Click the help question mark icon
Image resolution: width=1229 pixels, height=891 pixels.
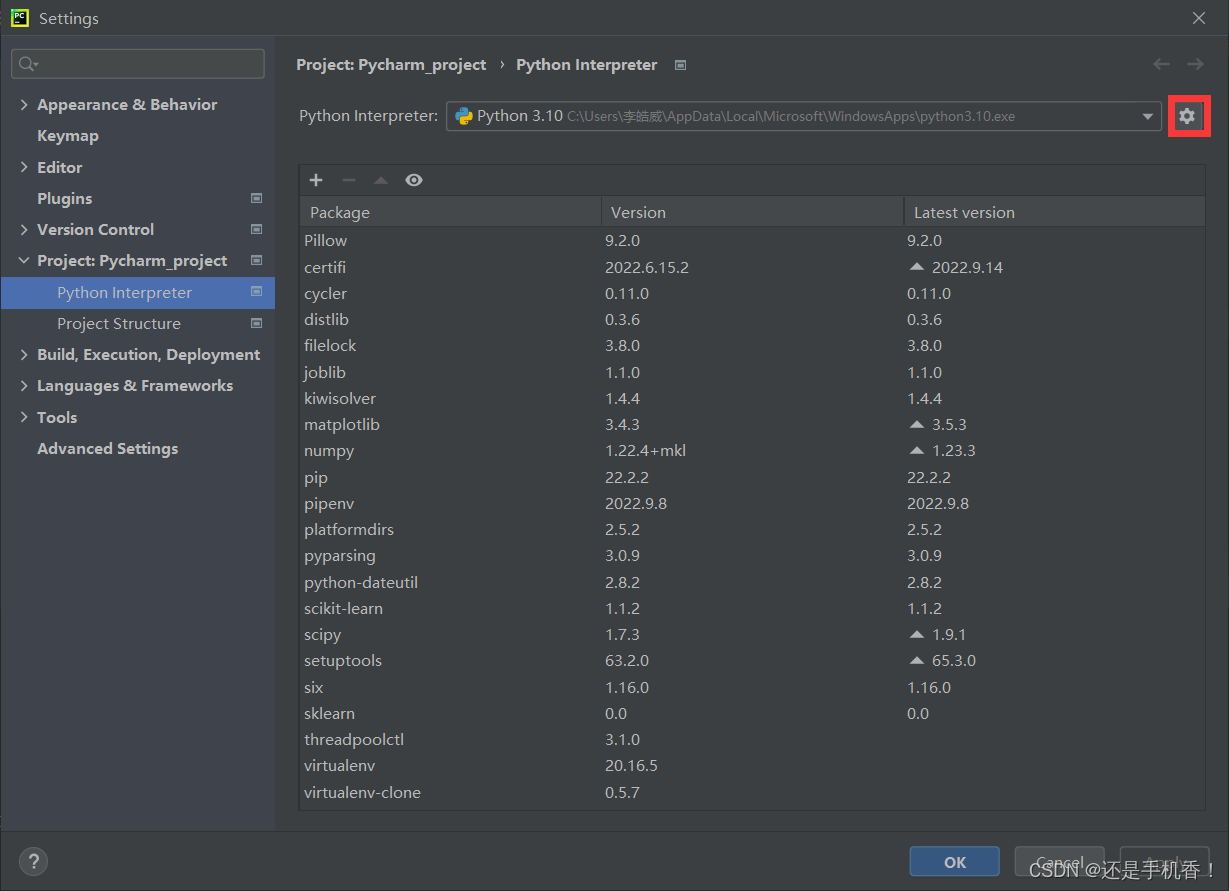coord(33,861)
